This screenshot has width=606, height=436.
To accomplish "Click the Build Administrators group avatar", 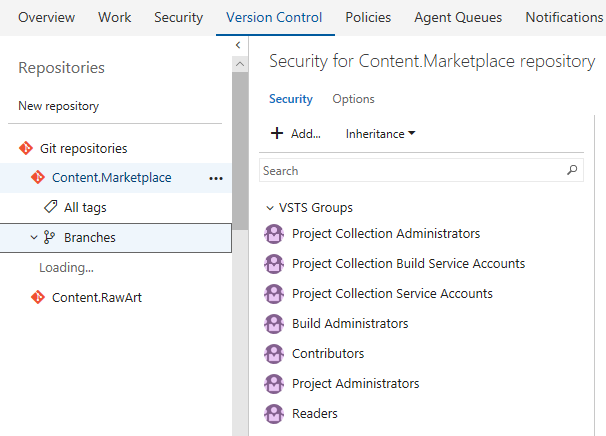I will (274, 324).
